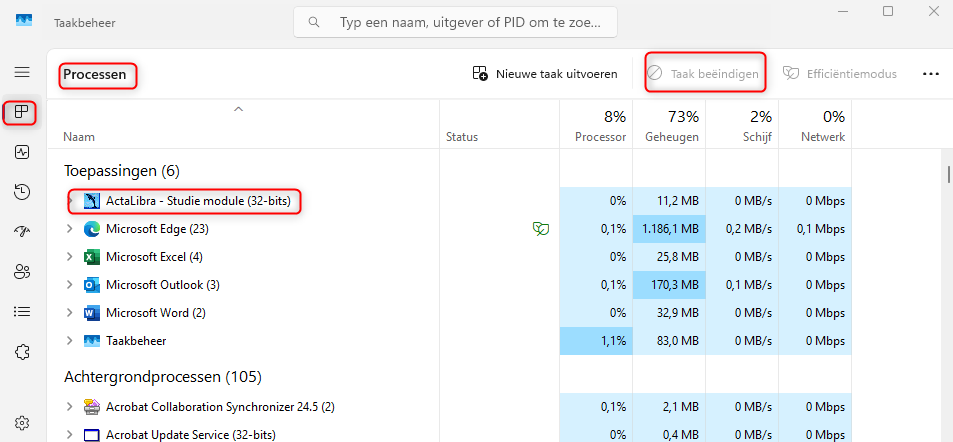
Task: Open the hamburger navigation menu
Action: point(22,72)
